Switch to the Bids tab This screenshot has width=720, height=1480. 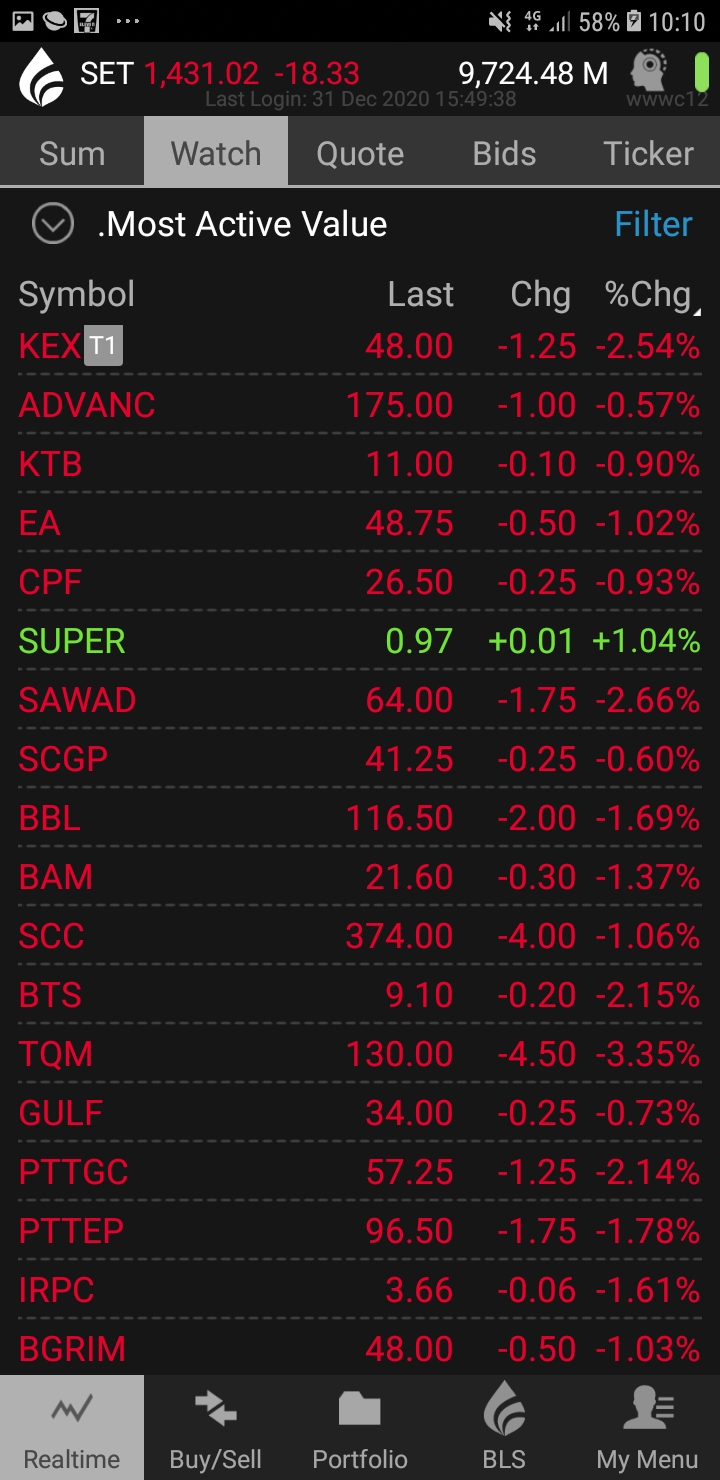504,153
